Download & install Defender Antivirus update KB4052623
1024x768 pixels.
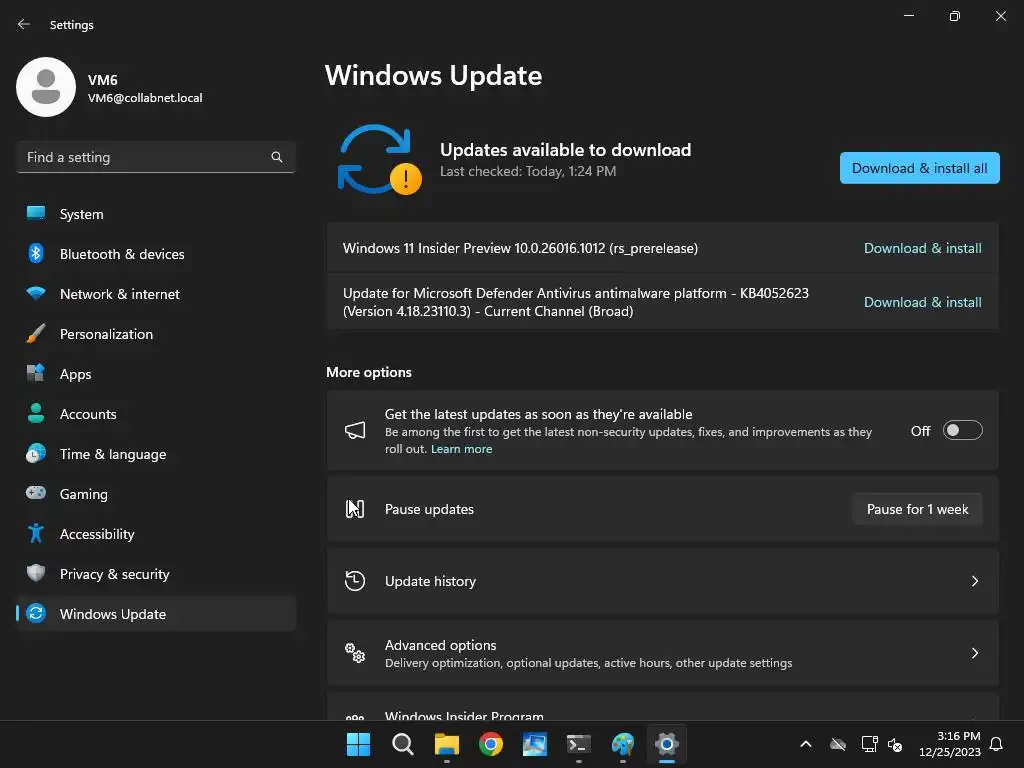pos(922,302)
